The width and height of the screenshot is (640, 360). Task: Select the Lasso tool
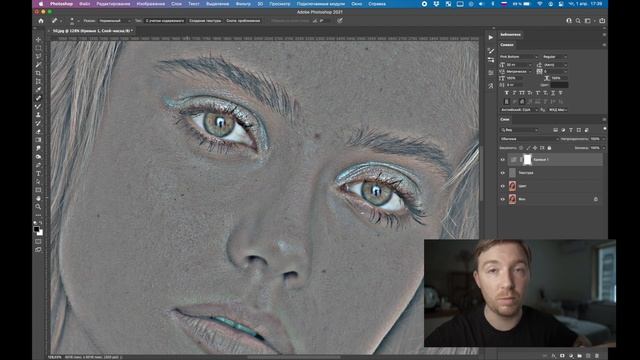pyautogui.click(x=38, y=56)
